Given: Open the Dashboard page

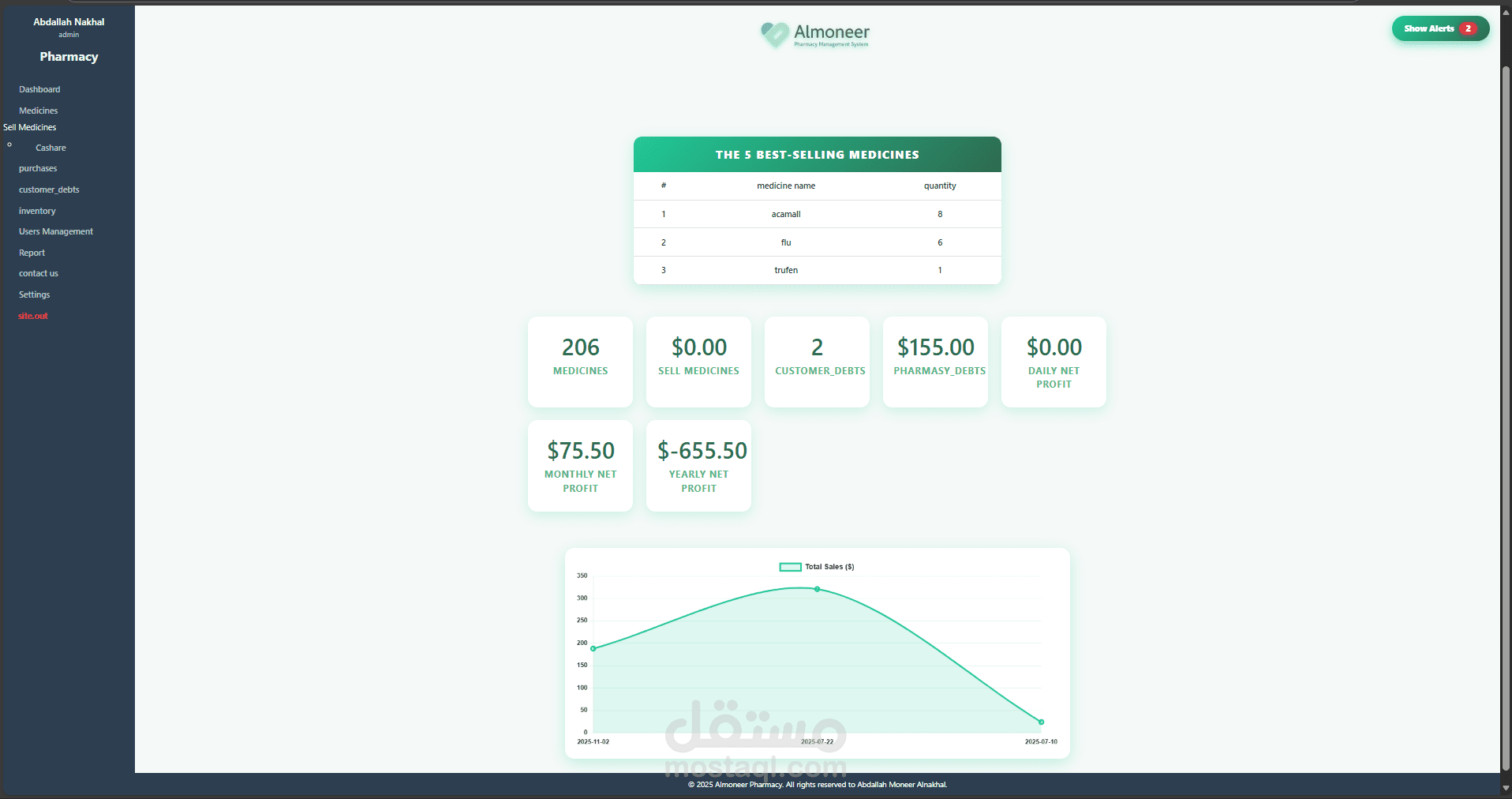Looking at the screenshot, I should pyautogui.click(x=39, y=88).
